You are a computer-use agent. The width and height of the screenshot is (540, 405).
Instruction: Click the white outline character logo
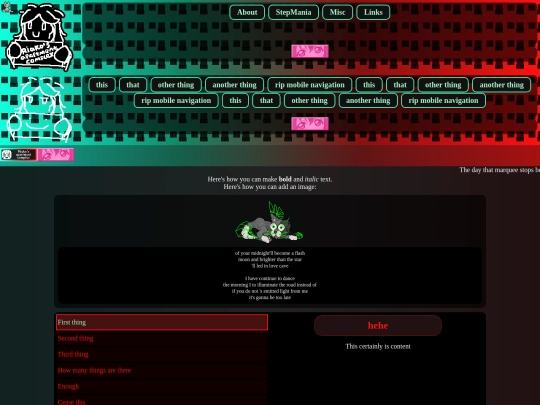click(39, 110)
